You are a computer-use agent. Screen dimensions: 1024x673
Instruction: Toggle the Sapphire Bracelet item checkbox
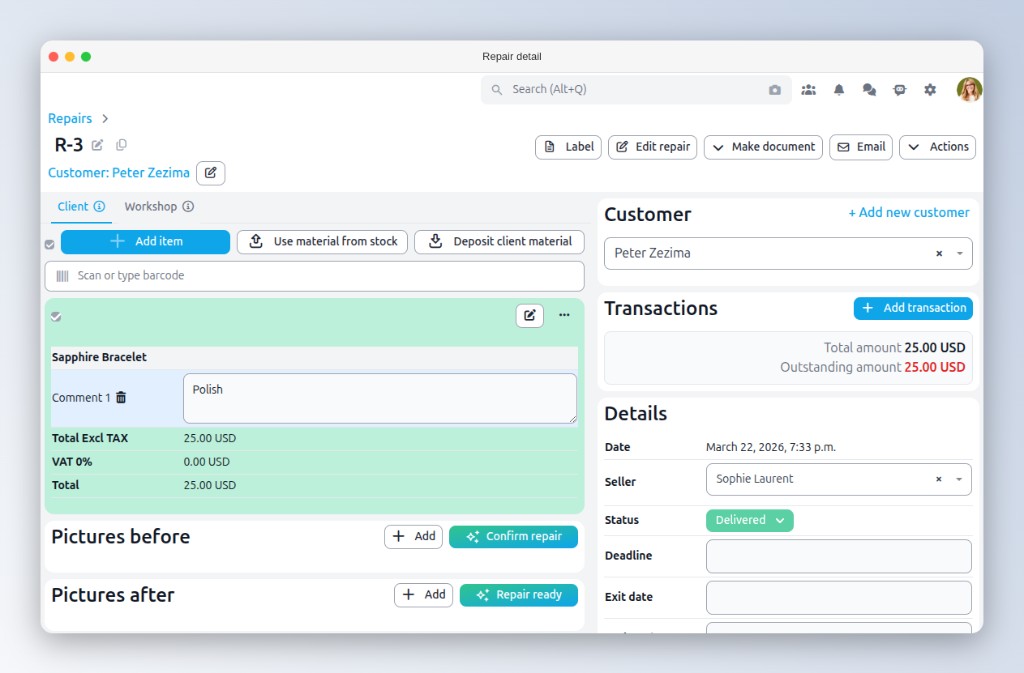point(56,316)
